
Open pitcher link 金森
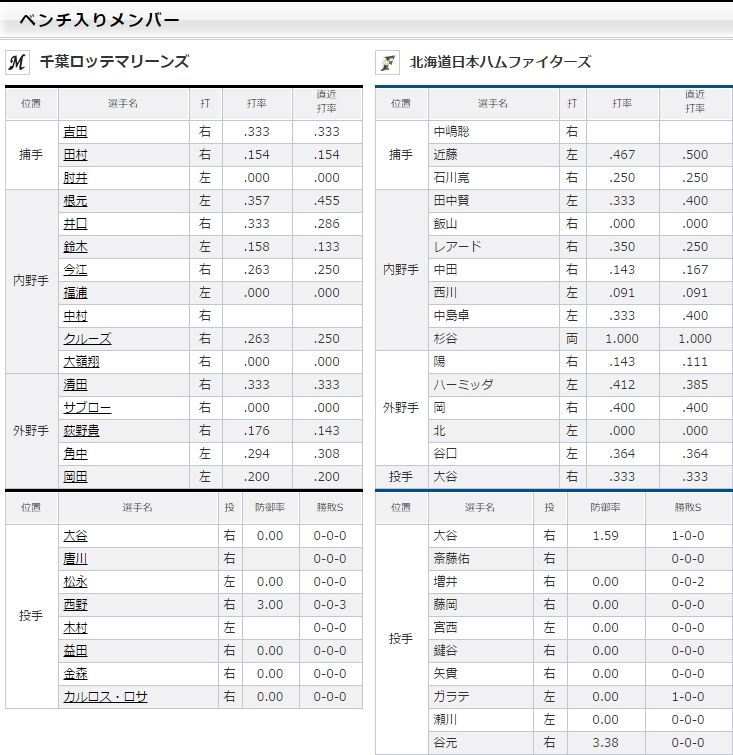coord(76,674)
